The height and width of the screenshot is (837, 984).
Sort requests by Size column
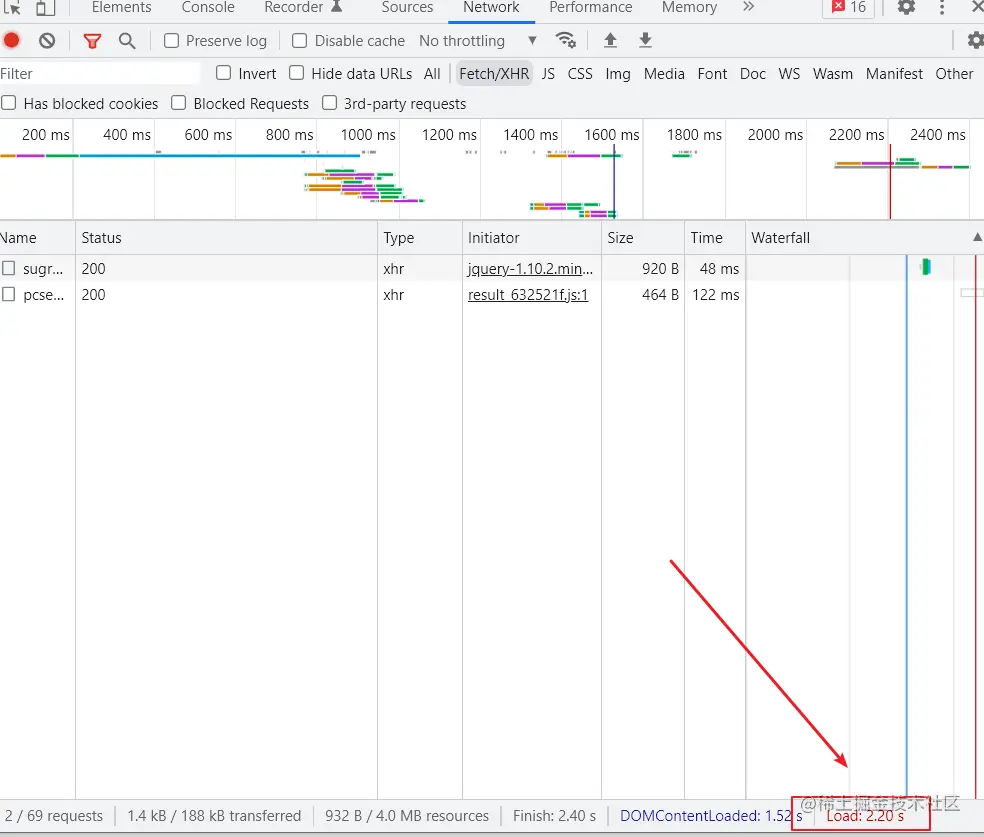tap(643, 238)
